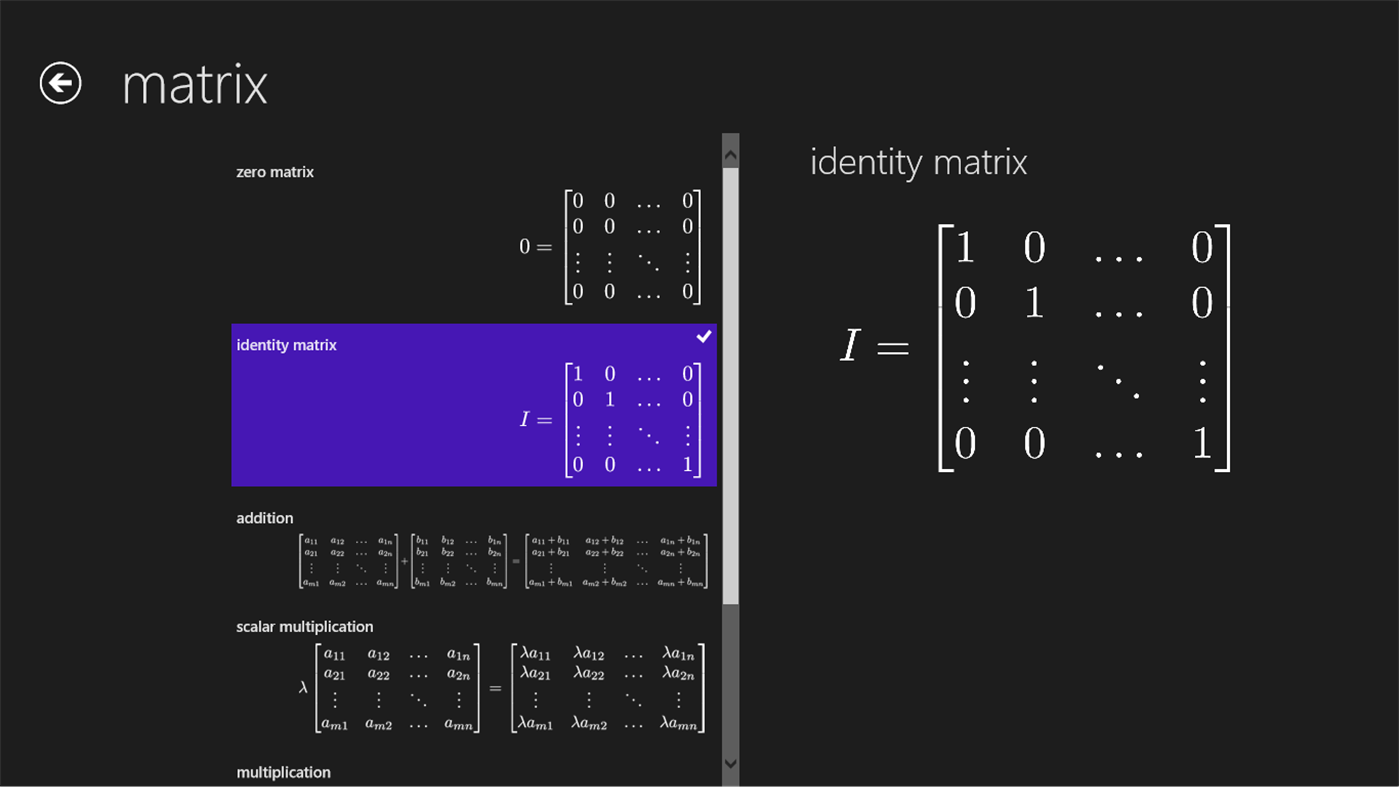Click the back arrow navigation icon
Image resolution: width=1399 pixels, height=787 pixels.
59,83
